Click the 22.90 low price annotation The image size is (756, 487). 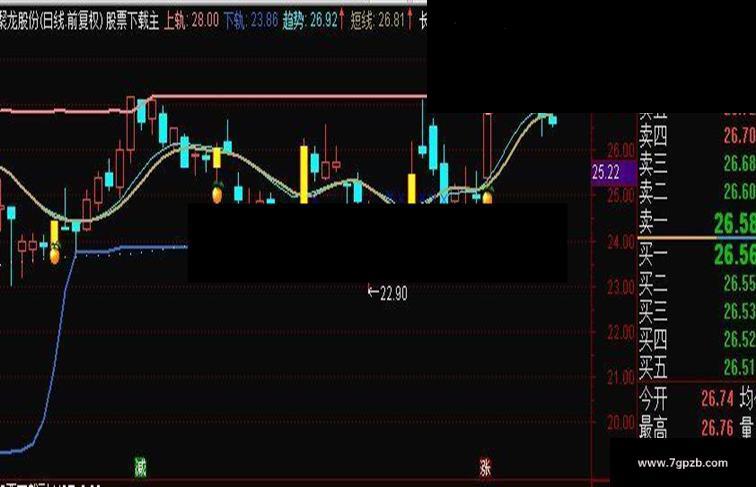tap(388, 292)
